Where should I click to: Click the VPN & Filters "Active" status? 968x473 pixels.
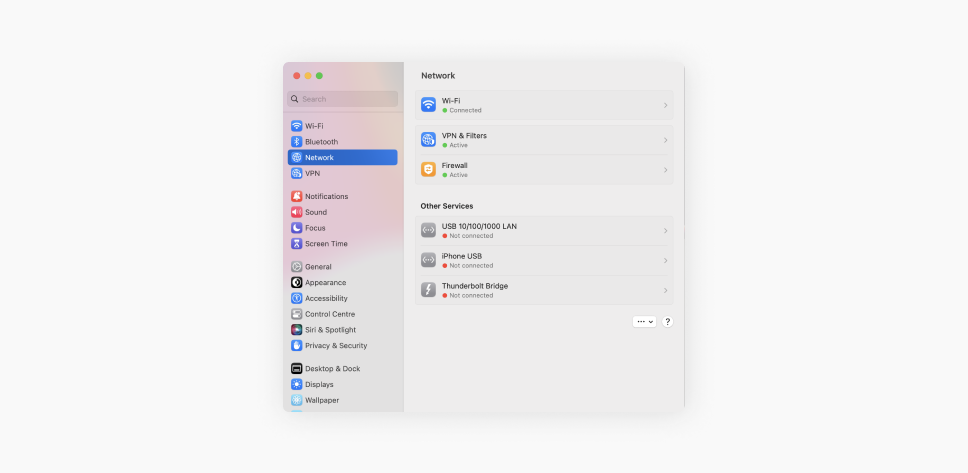[459, 145]
